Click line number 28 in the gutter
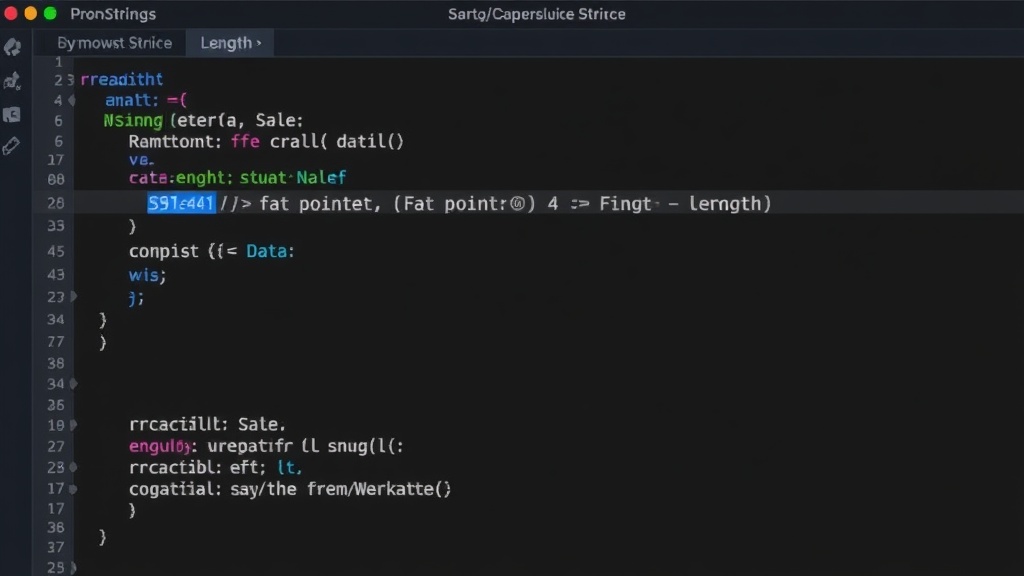 click(x=56, y=203)
